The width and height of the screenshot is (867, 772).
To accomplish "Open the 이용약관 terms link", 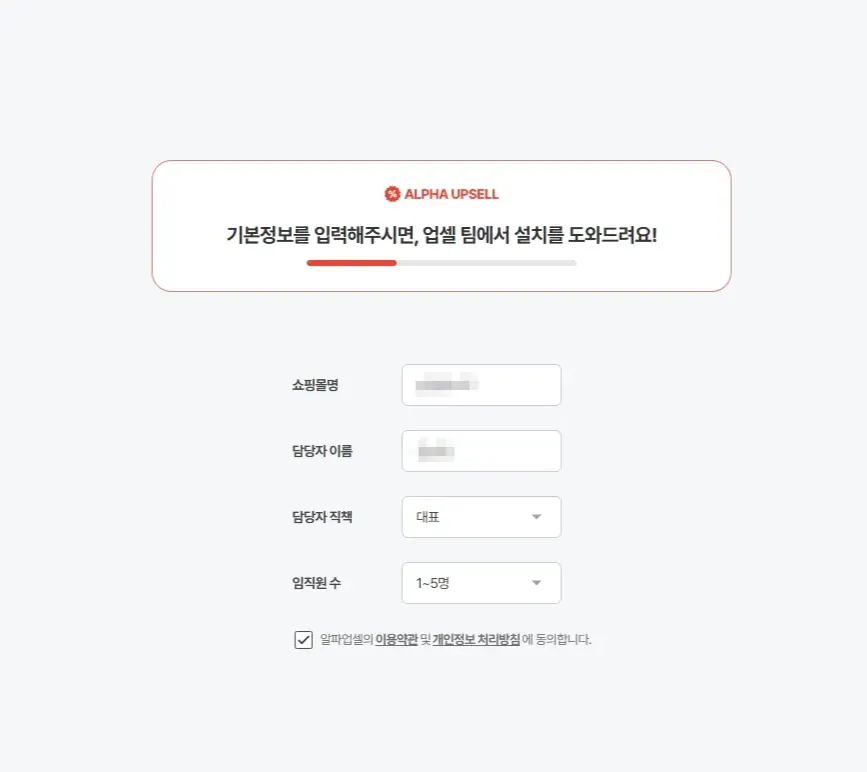I will (x=396, y=640).
